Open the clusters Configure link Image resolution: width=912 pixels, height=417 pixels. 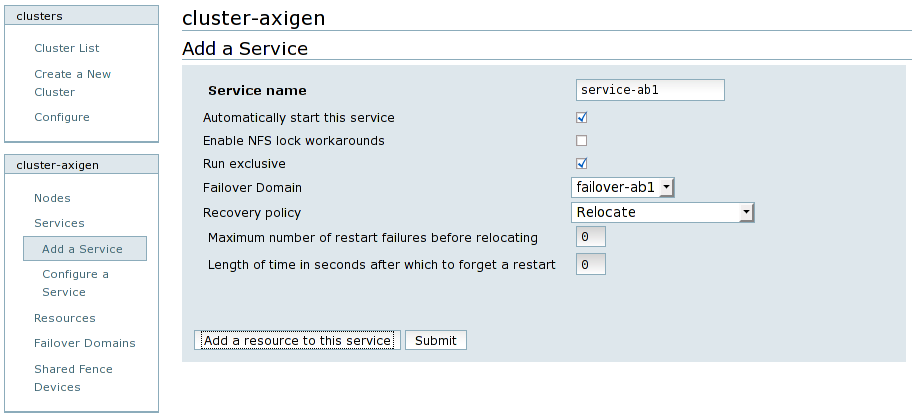click(62, 117)
